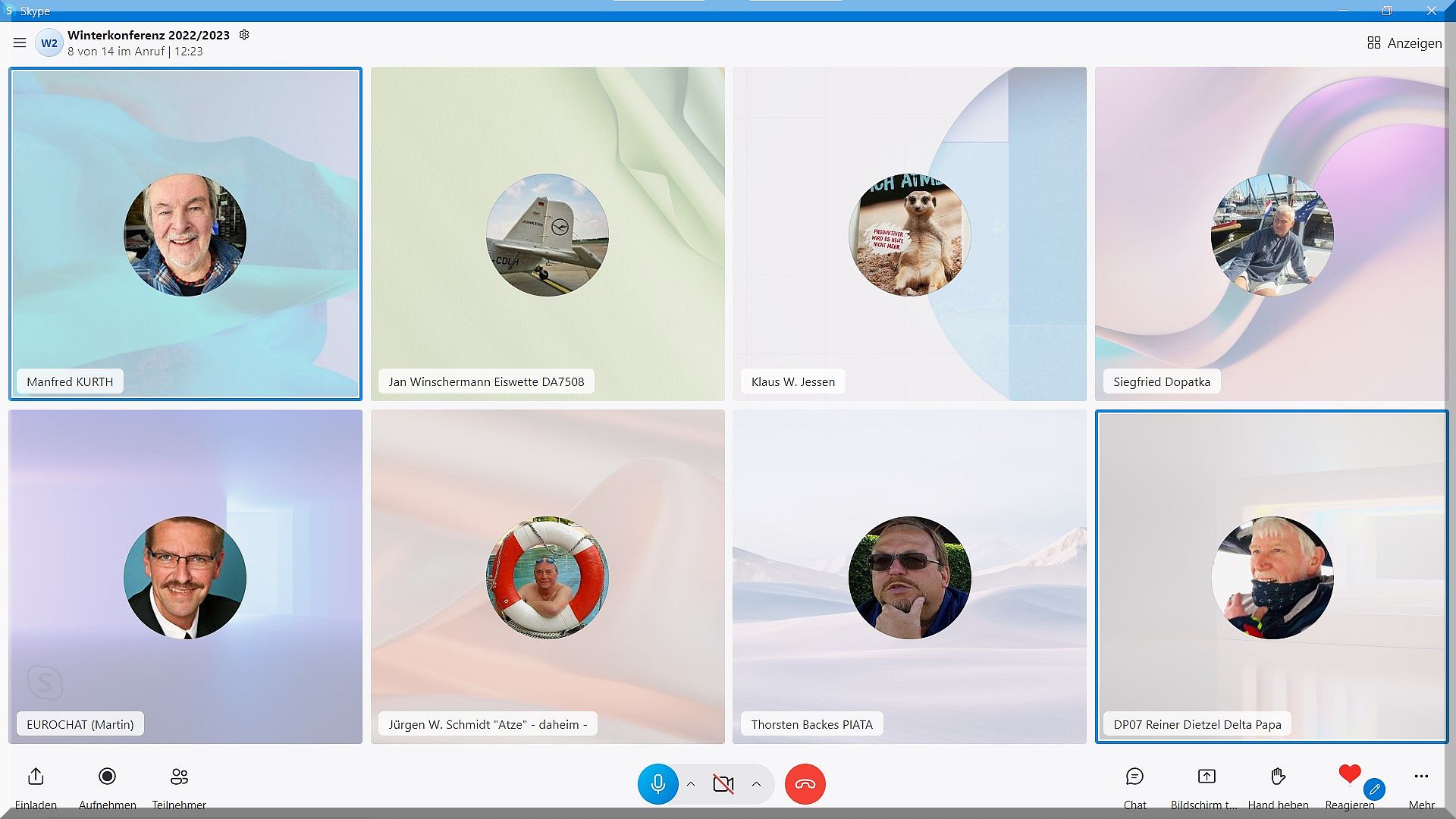Expand microphone options chevron
Image resolution: width=1456 pixels, height=819 pixels.
click(x=691, y=784)
